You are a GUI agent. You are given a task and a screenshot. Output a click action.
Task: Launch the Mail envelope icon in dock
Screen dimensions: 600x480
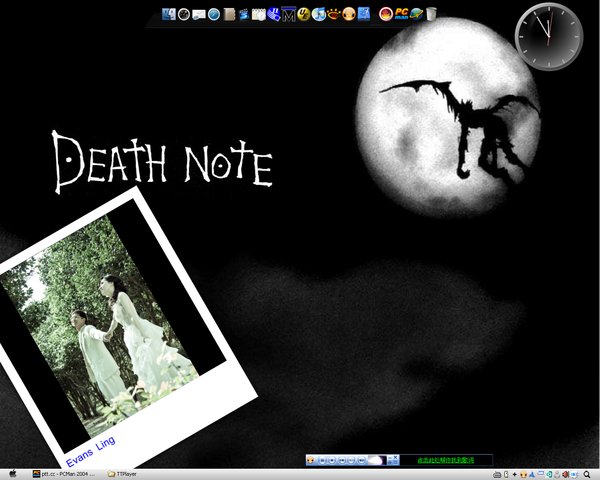199,14
